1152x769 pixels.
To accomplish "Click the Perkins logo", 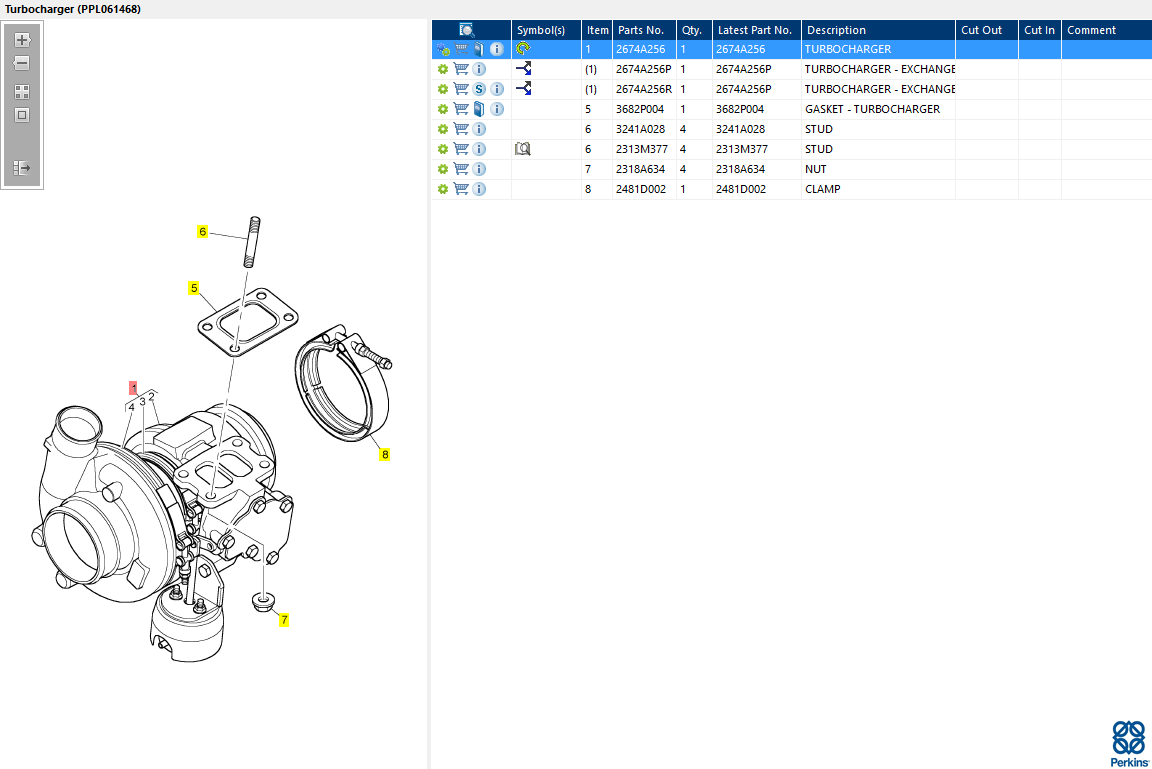I will pyautogui.click(x=1129, y=743).
